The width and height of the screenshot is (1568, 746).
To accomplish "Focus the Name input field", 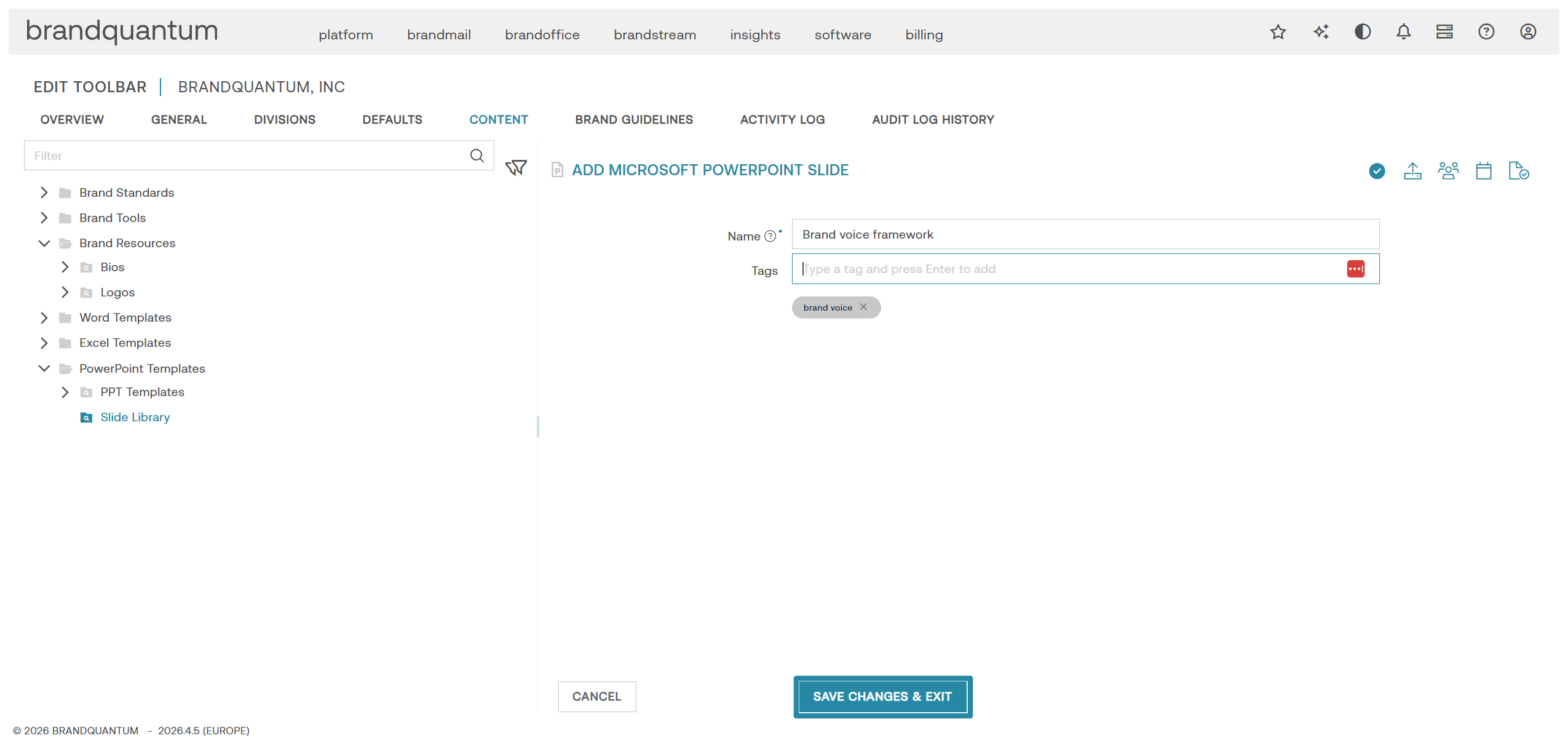I will click(1085, 234).
